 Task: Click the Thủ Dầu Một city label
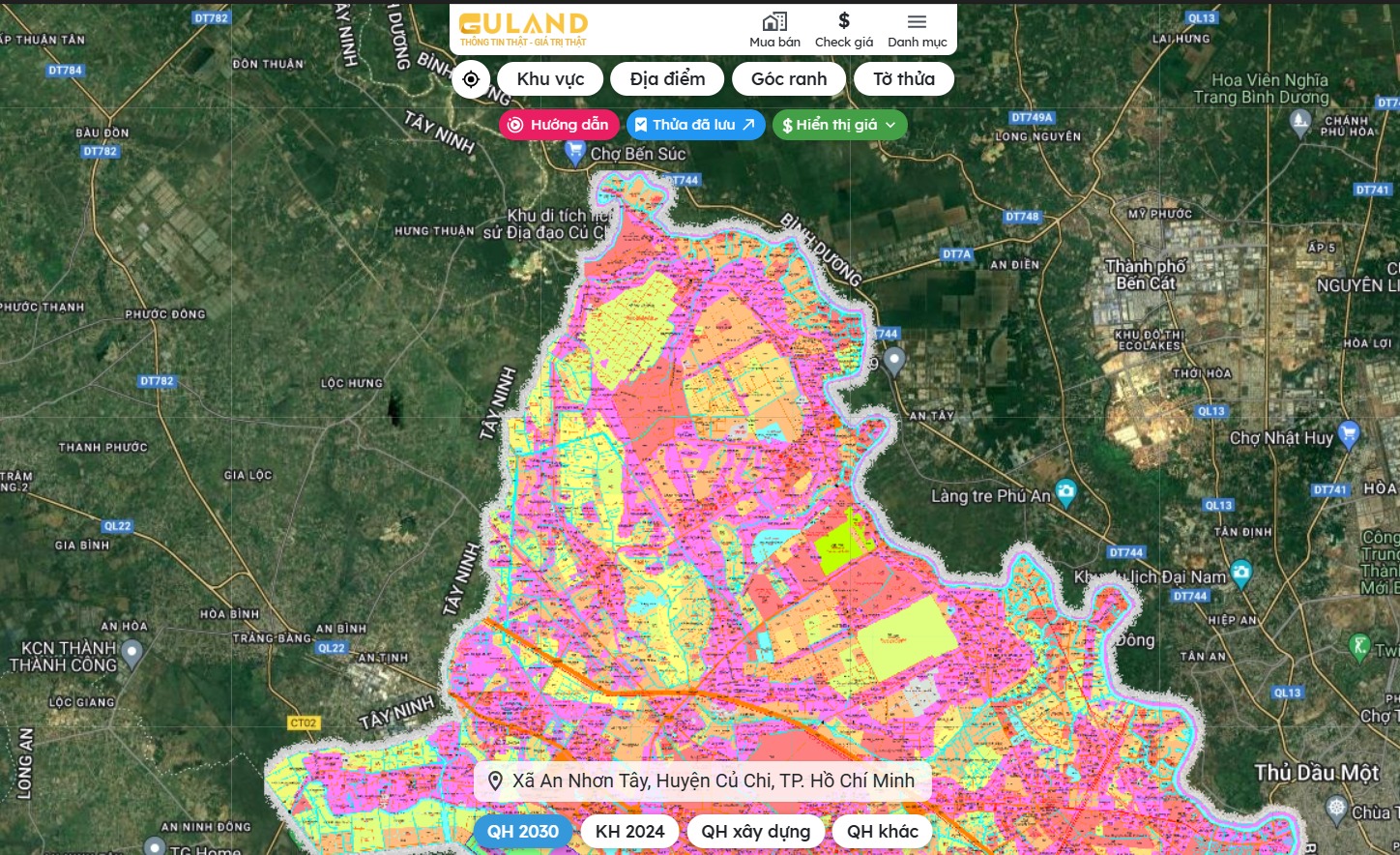[x=1317, y=773]
